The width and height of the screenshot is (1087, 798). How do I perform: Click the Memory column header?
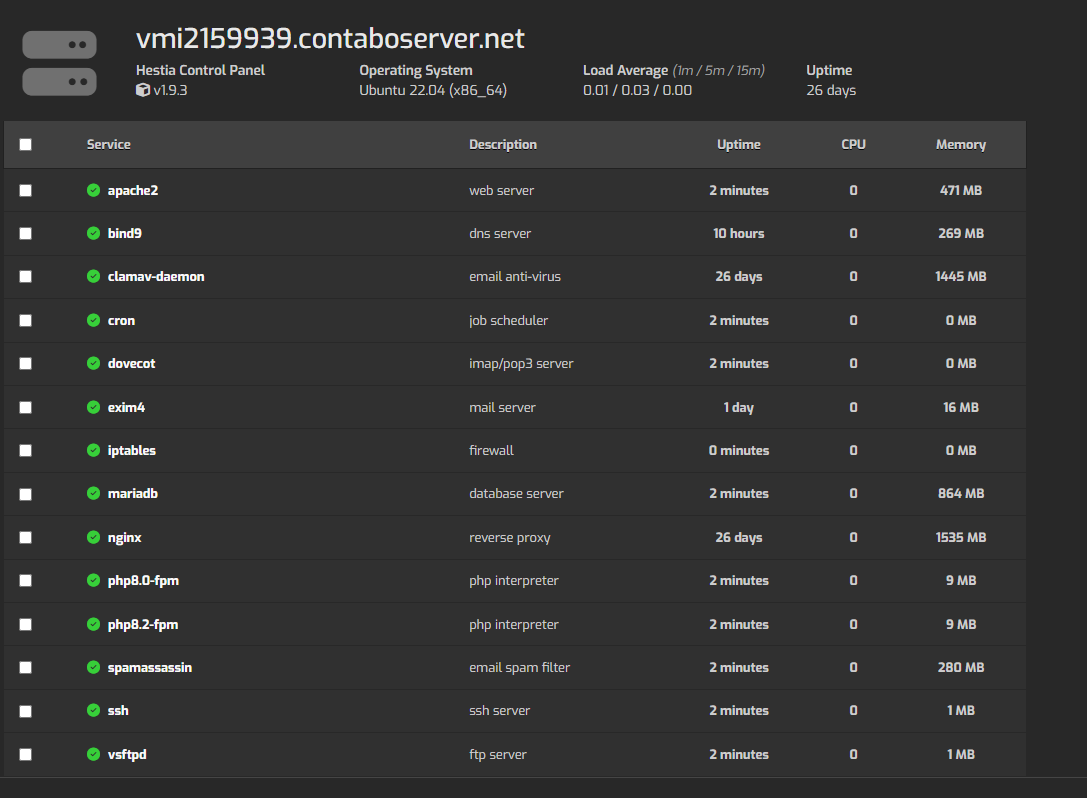tap(960, 144)
